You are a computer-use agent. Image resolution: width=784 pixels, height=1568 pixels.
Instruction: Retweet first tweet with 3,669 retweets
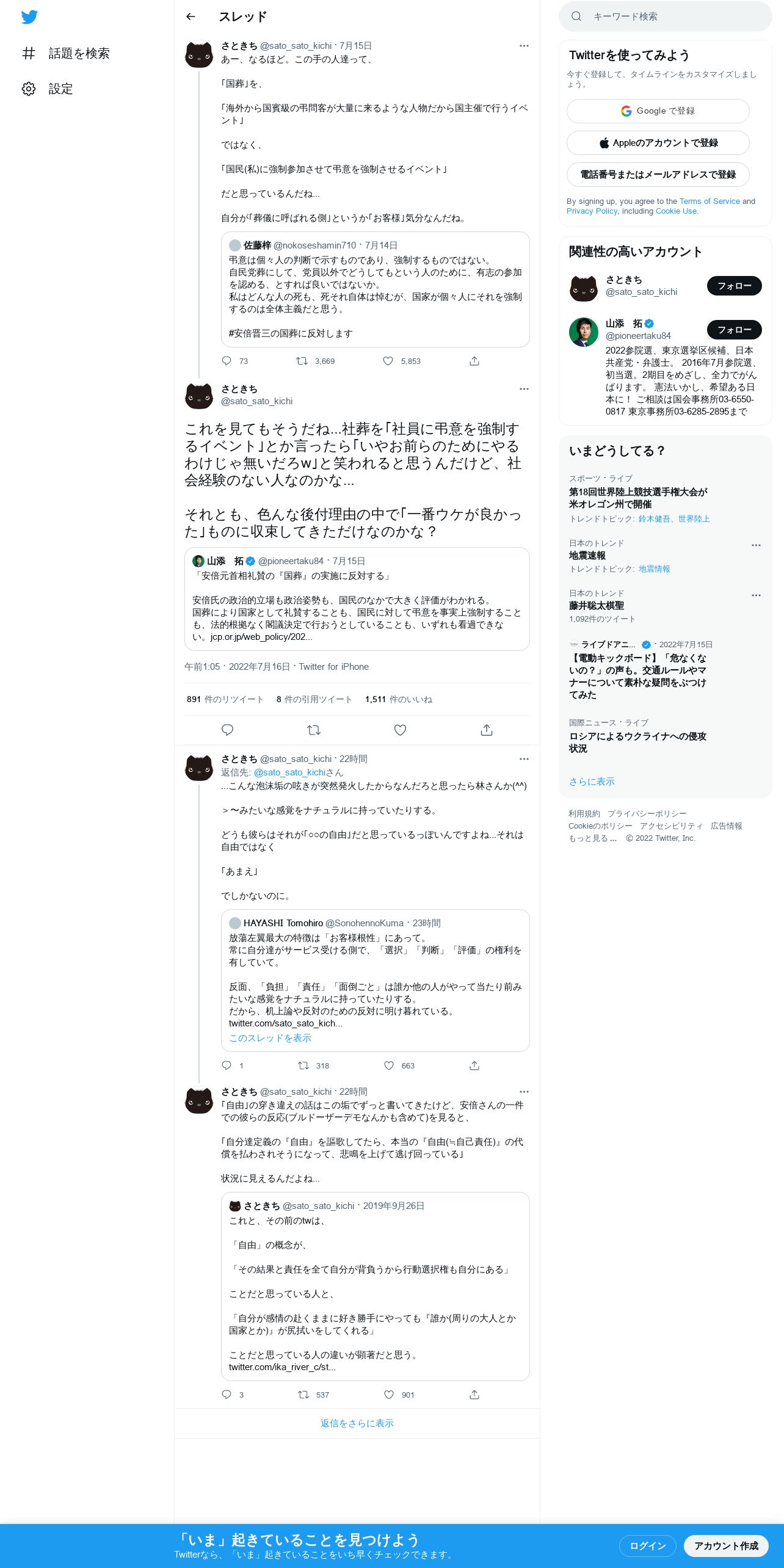coord(302,361)
